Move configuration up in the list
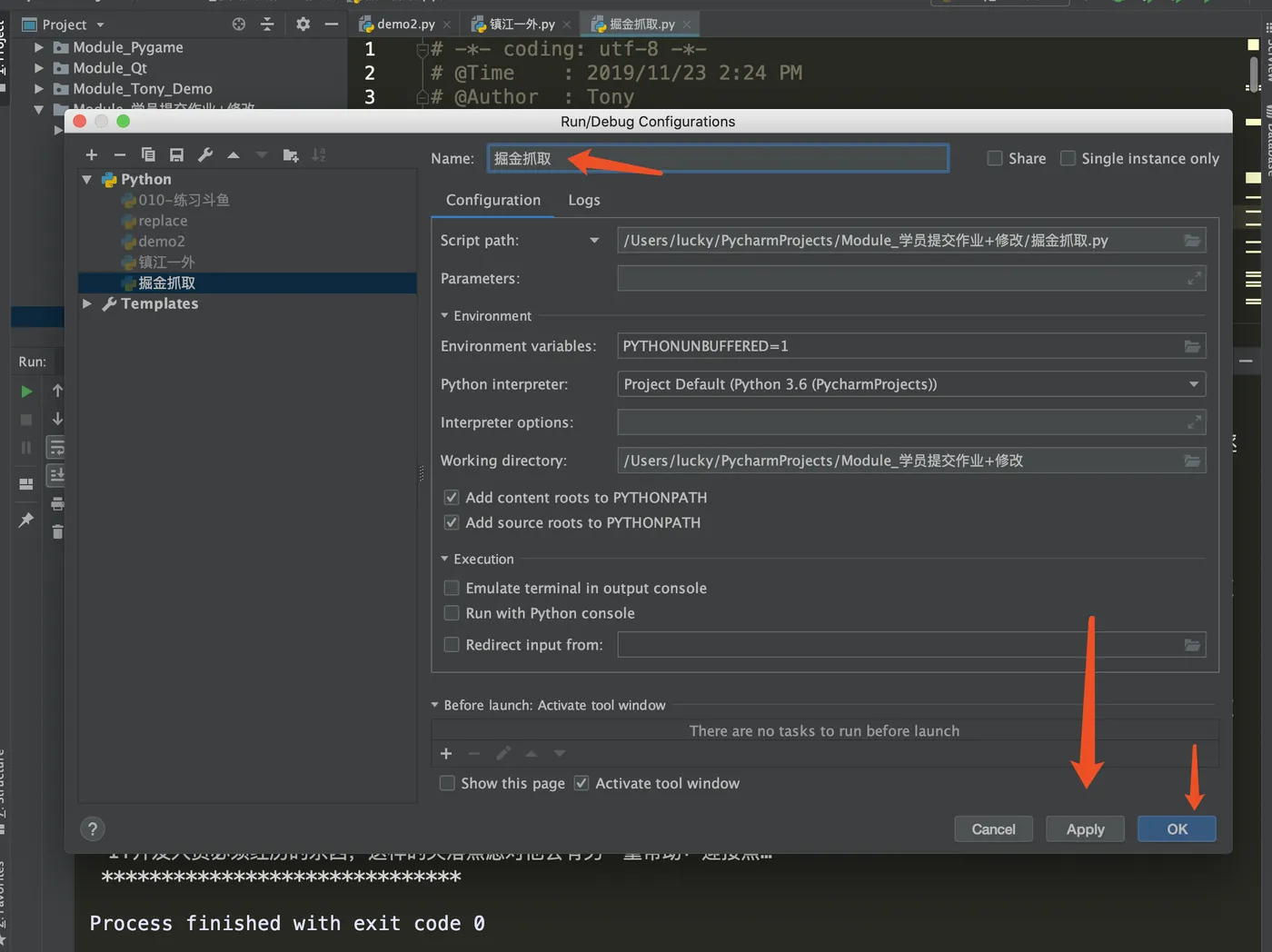1272x952 pixels. point(234,155)
